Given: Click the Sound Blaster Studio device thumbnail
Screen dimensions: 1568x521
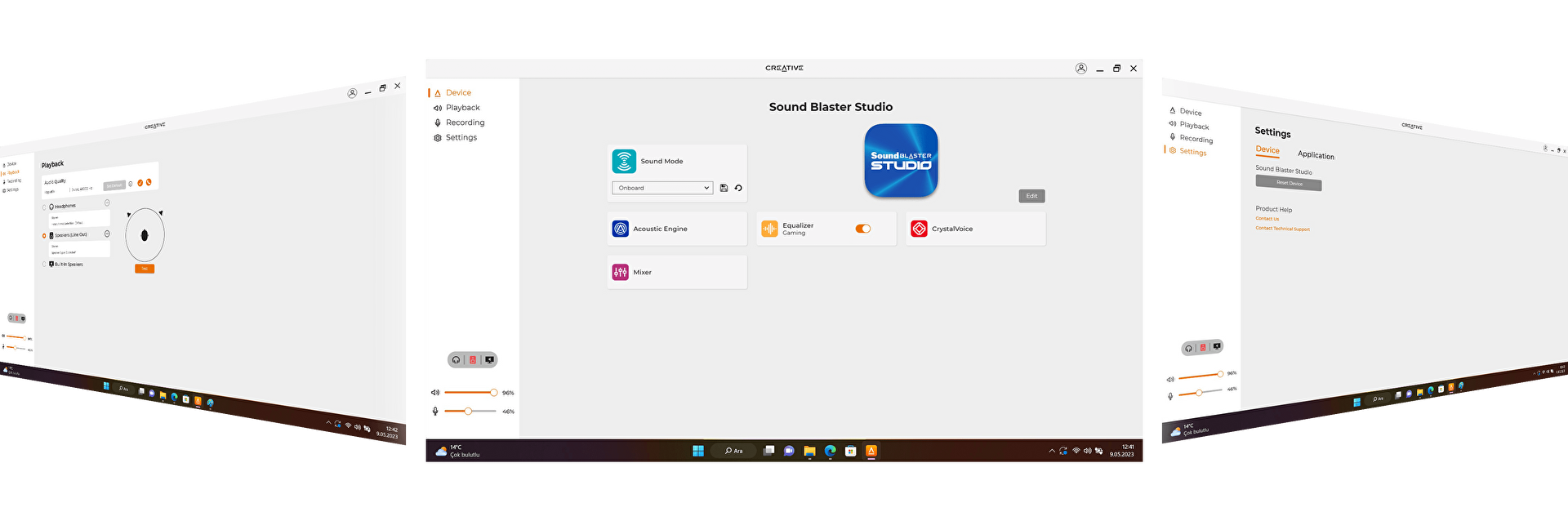Looking at the screenshot, I should point(901,160).
